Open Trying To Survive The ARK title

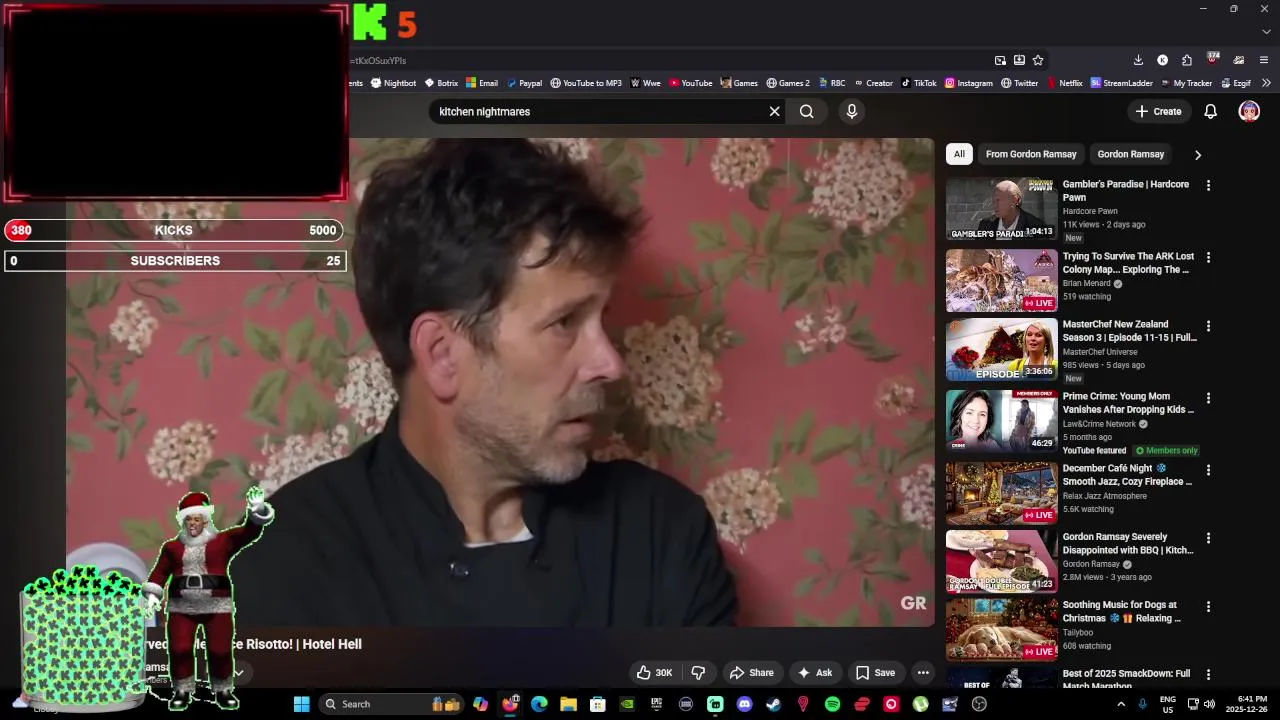[1128, 263]
